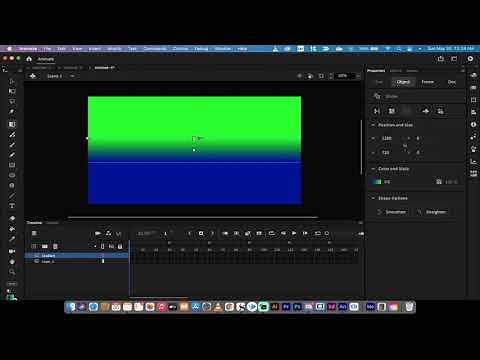This screenshot has height=360, width=480.
Task: Collapse the Position and Size section
Action: 373,125
